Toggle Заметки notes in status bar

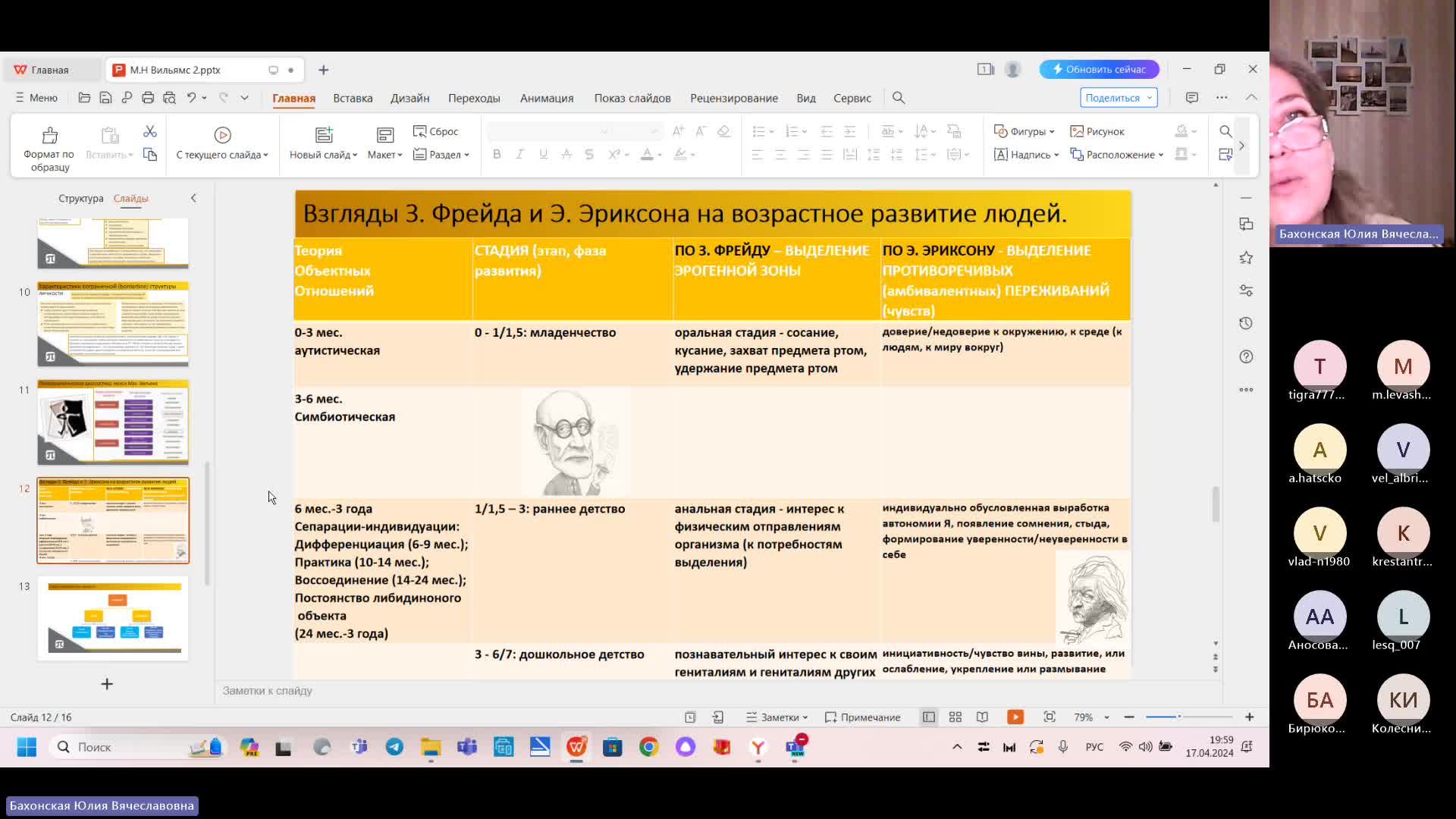click(x=777, y=717)
